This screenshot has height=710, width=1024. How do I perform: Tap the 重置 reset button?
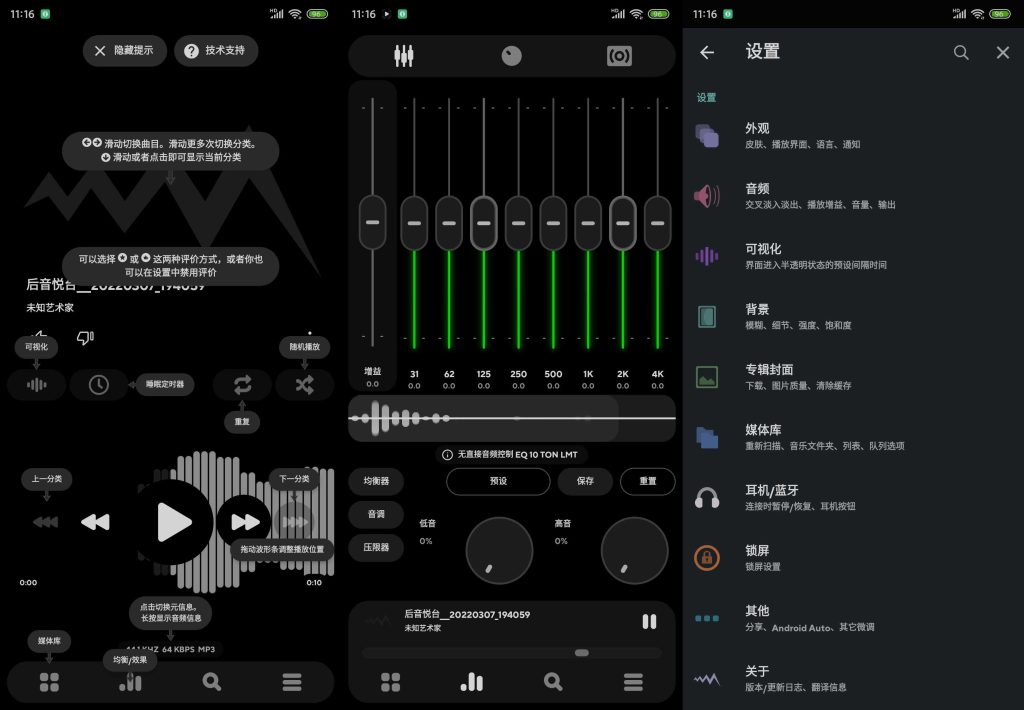[648, 481]
